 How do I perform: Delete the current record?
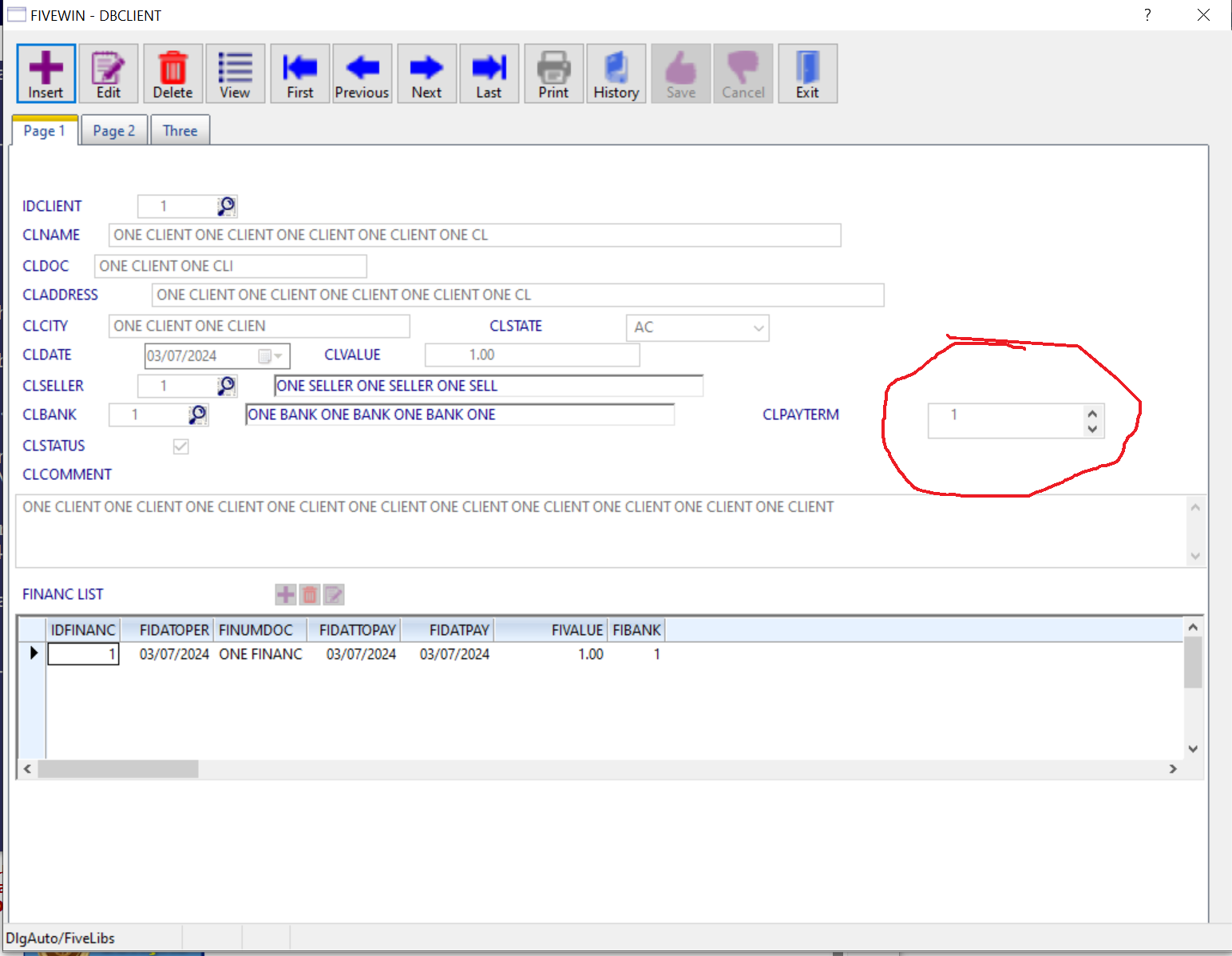point(172,73)
